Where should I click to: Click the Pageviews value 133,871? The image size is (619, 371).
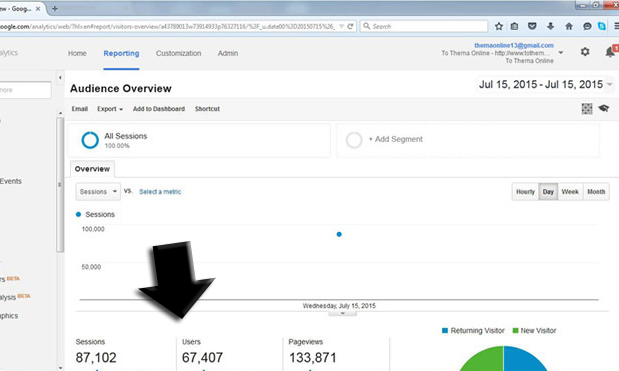(313, 358)
